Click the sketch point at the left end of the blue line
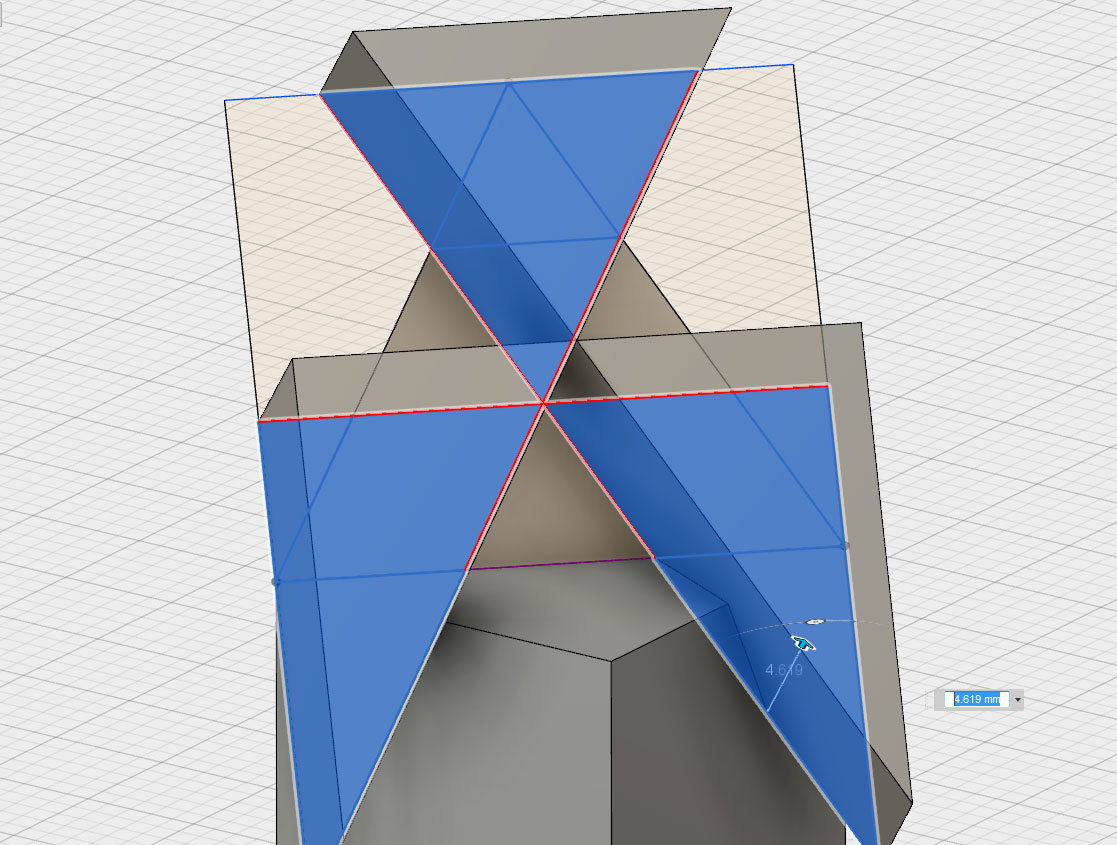Viewport: 1117px width, 845px height. coord(277,581)
